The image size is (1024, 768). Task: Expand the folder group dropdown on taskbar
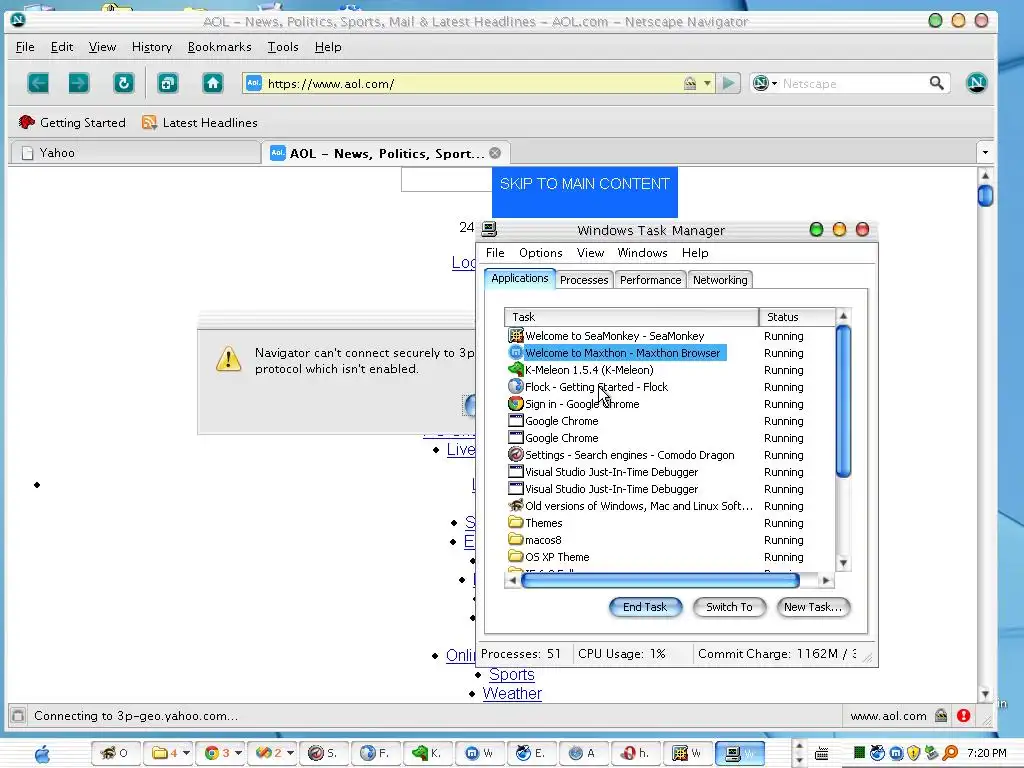click(186, 753)
